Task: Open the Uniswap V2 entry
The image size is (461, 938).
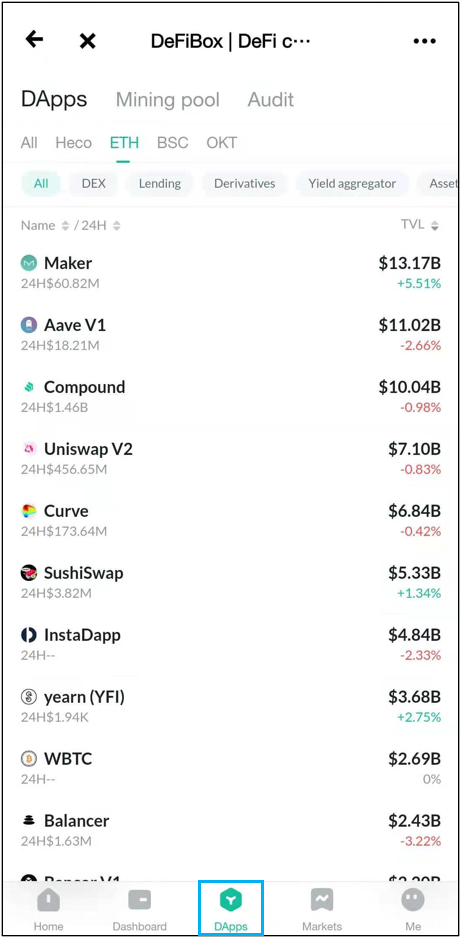Action: tap(230, 458)
